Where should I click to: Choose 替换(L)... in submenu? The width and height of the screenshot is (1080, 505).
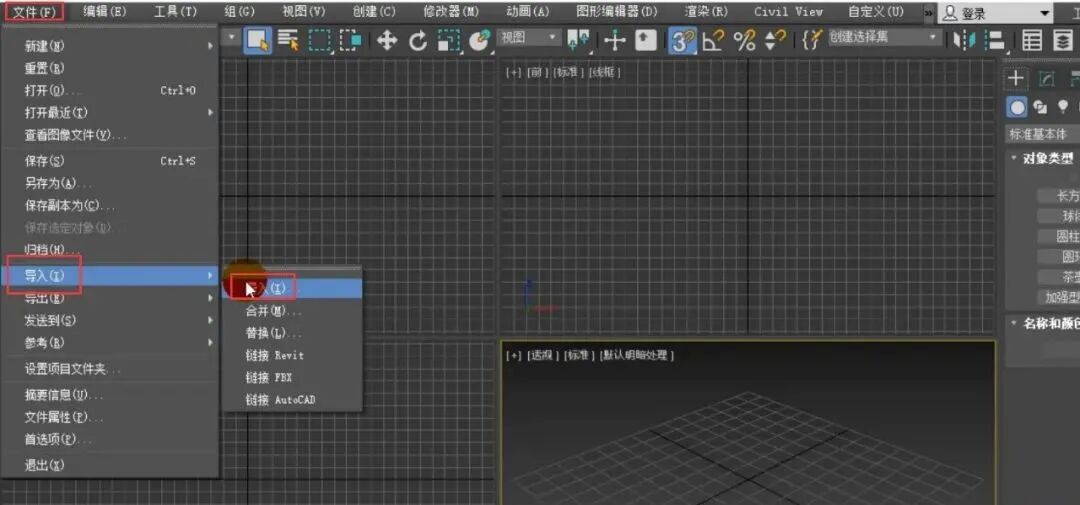click(293, 333)
